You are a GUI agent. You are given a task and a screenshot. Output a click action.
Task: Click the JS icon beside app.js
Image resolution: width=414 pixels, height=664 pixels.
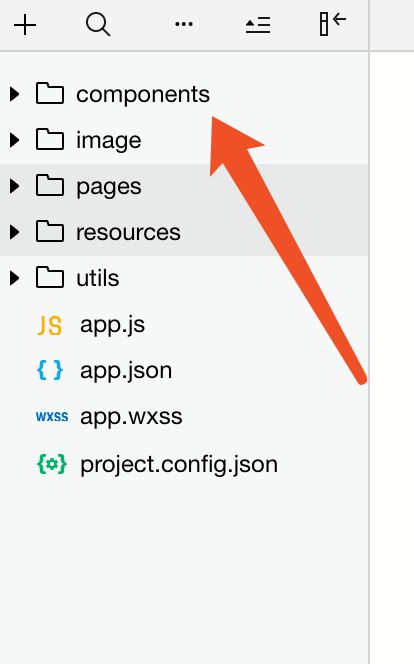point(50,326)
